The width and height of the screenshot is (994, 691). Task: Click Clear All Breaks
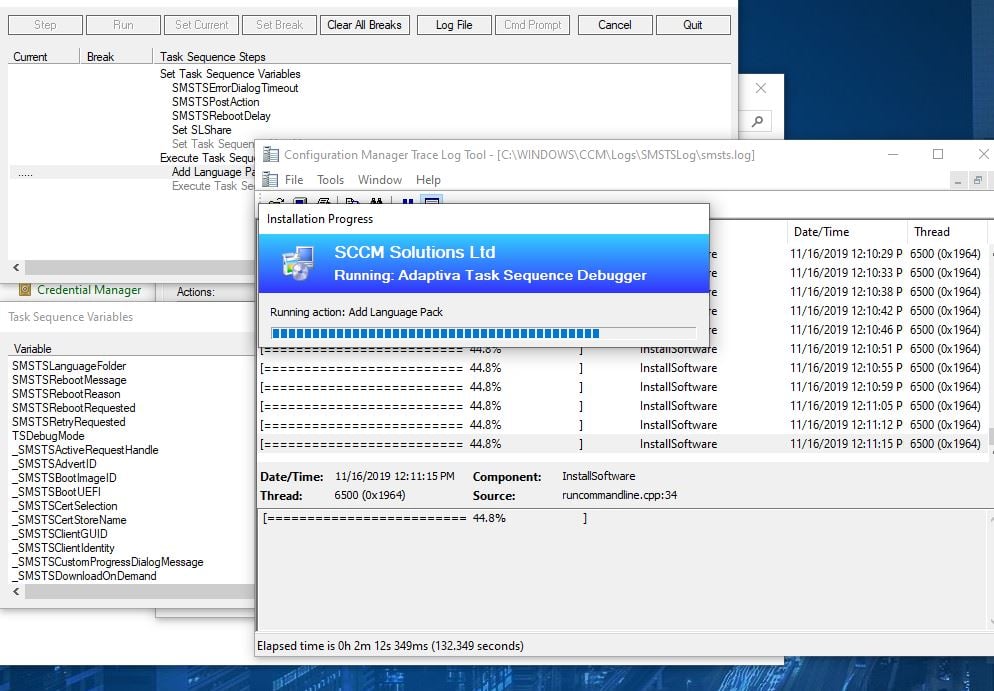[364, 24]
